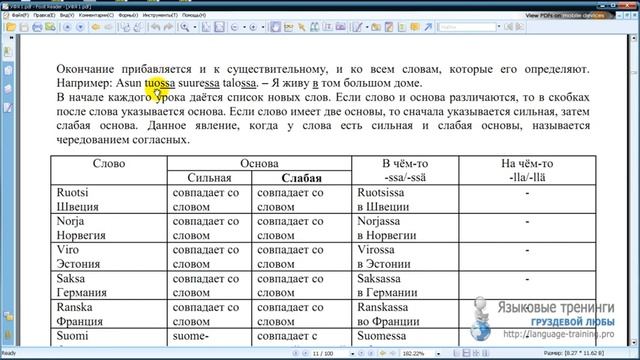Click the magnifier Zoom tool icon
This screenshot has width=640, height=360.
[185, 27]
